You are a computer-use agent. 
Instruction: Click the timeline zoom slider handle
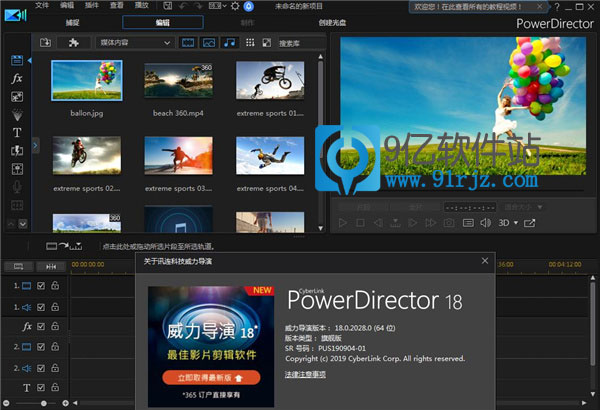tap(44, 403)
